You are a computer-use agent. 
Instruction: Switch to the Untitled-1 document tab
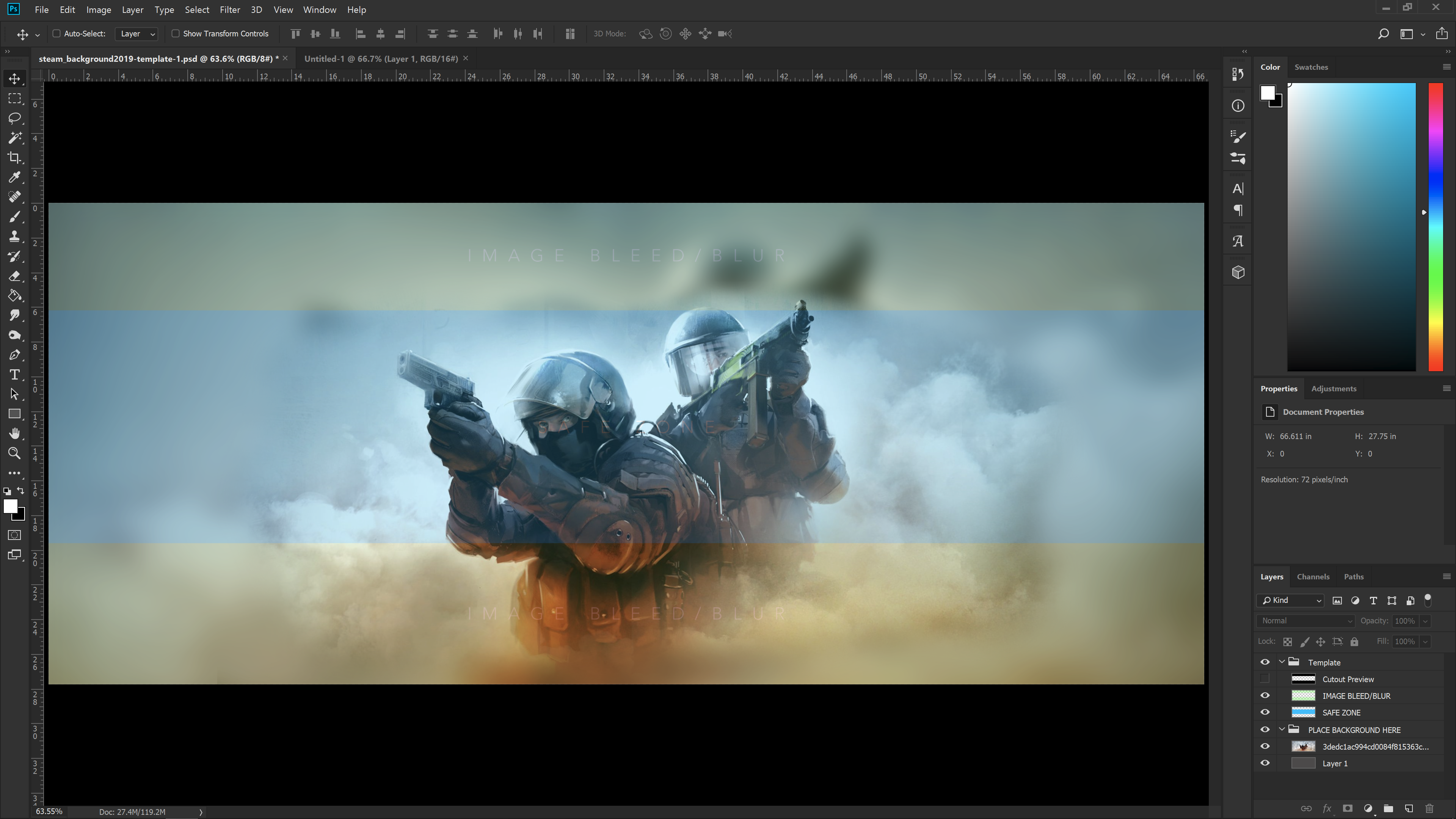tap(381, 59)
